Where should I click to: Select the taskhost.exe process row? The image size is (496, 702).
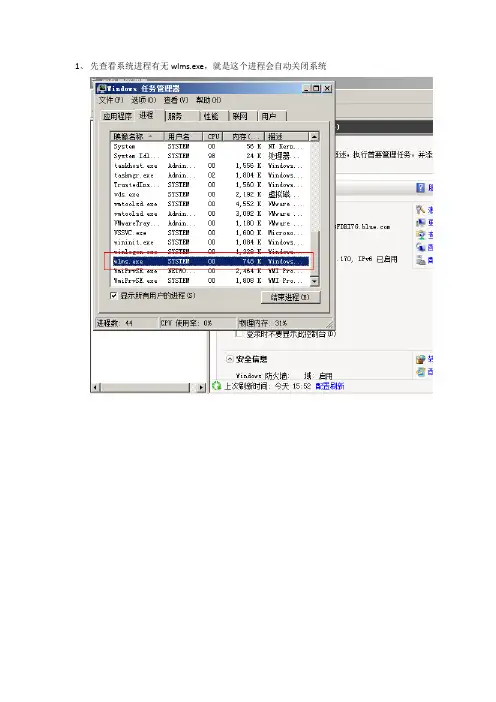210,166
